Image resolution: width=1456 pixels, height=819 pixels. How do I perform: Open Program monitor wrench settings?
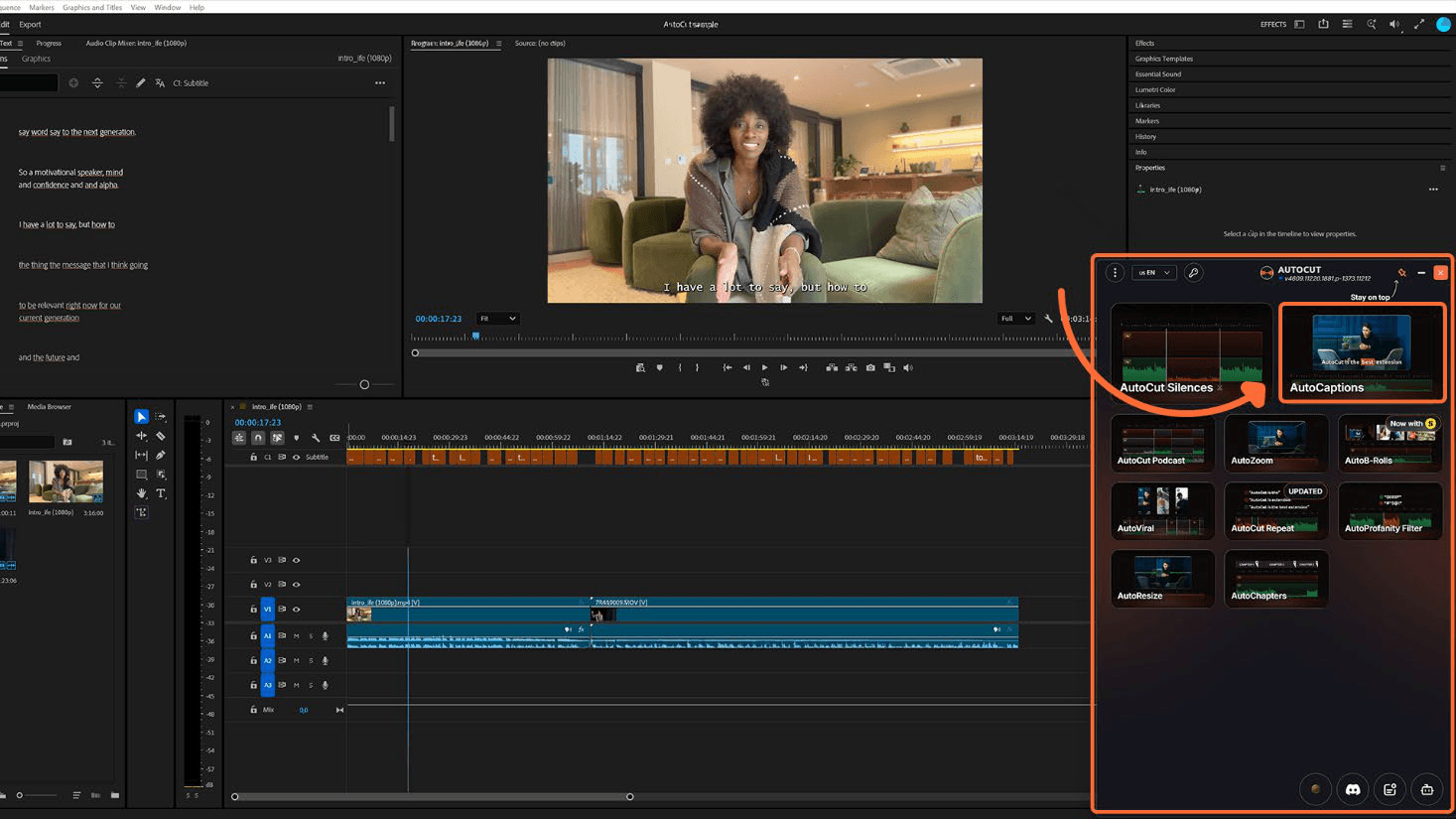1048,319
